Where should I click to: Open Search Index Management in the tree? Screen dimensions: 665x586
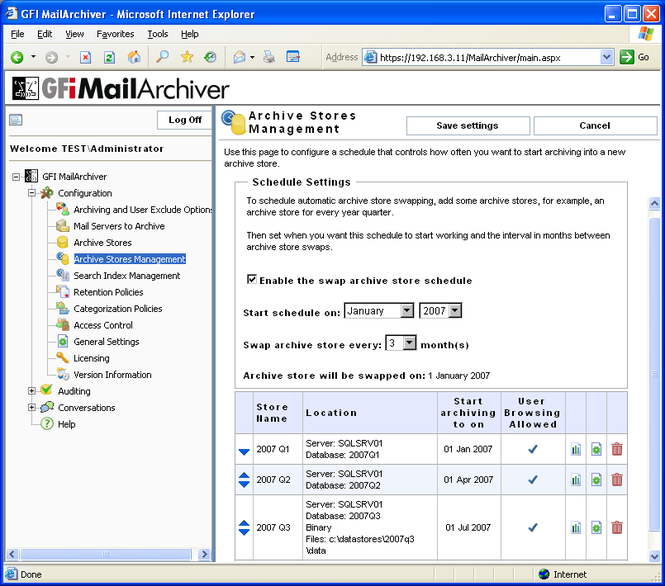coord(127,276)
